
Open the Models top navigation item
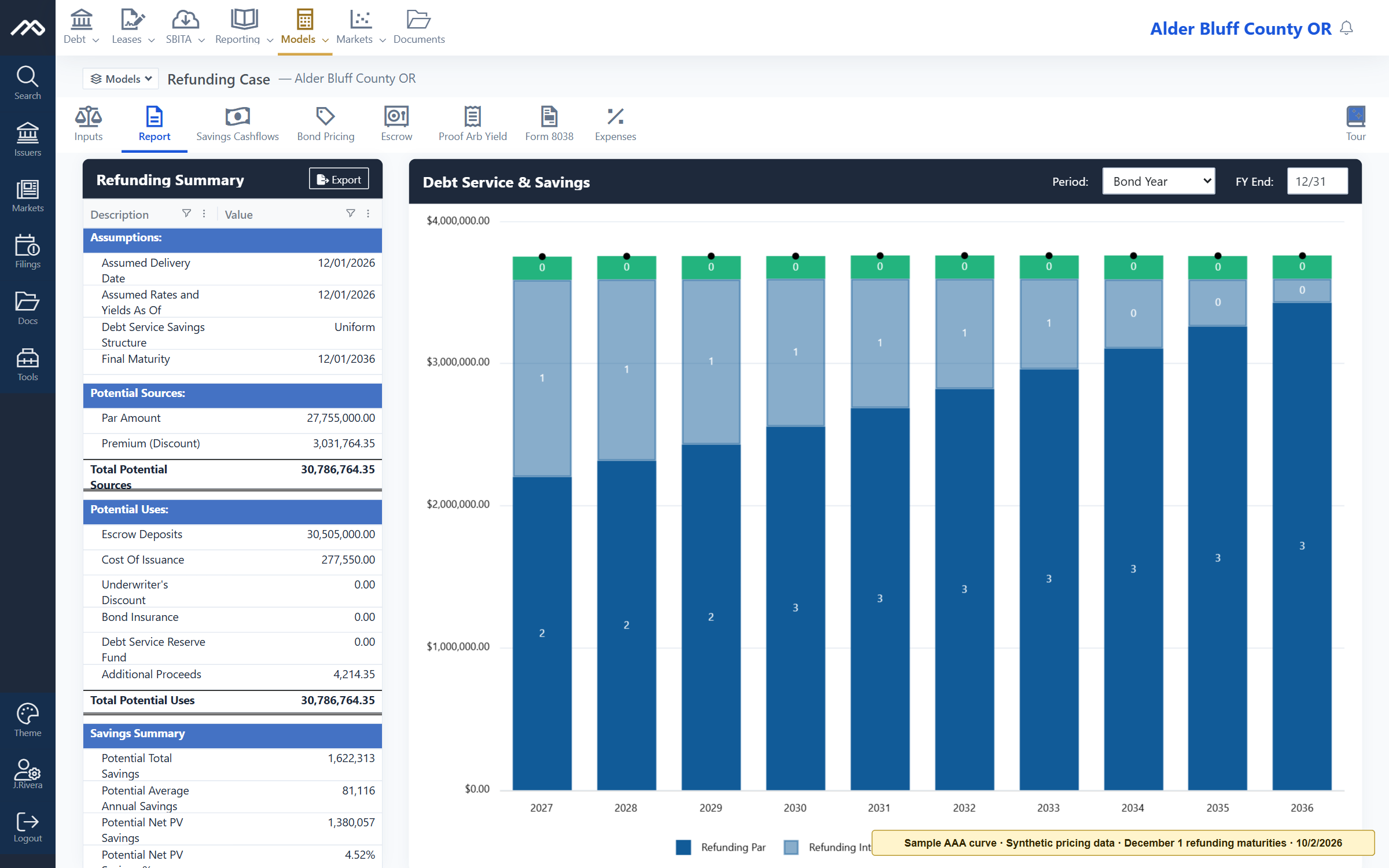point(304,27)
